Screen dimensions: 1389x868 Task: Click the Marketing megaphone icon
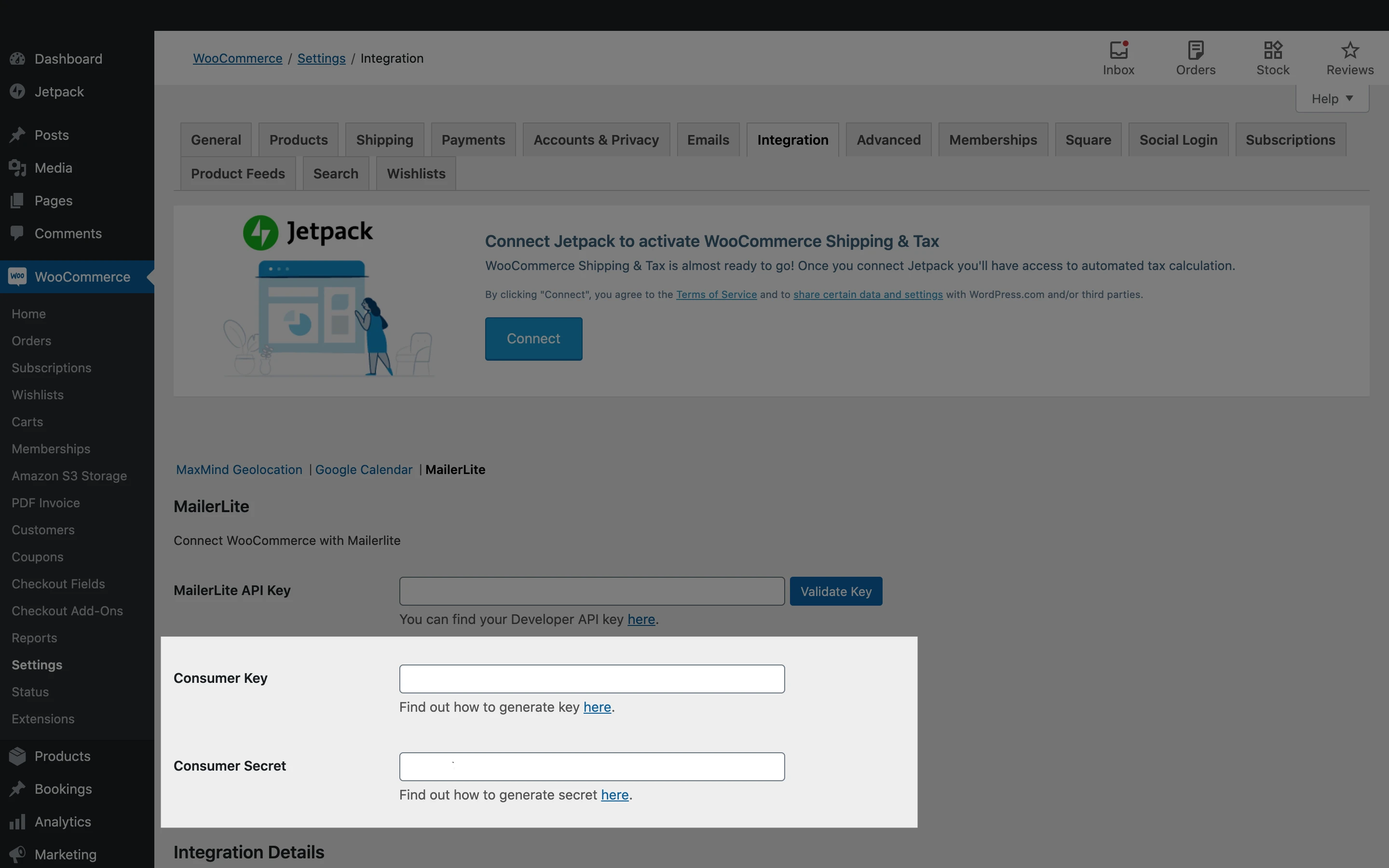[x=17, y=854]
